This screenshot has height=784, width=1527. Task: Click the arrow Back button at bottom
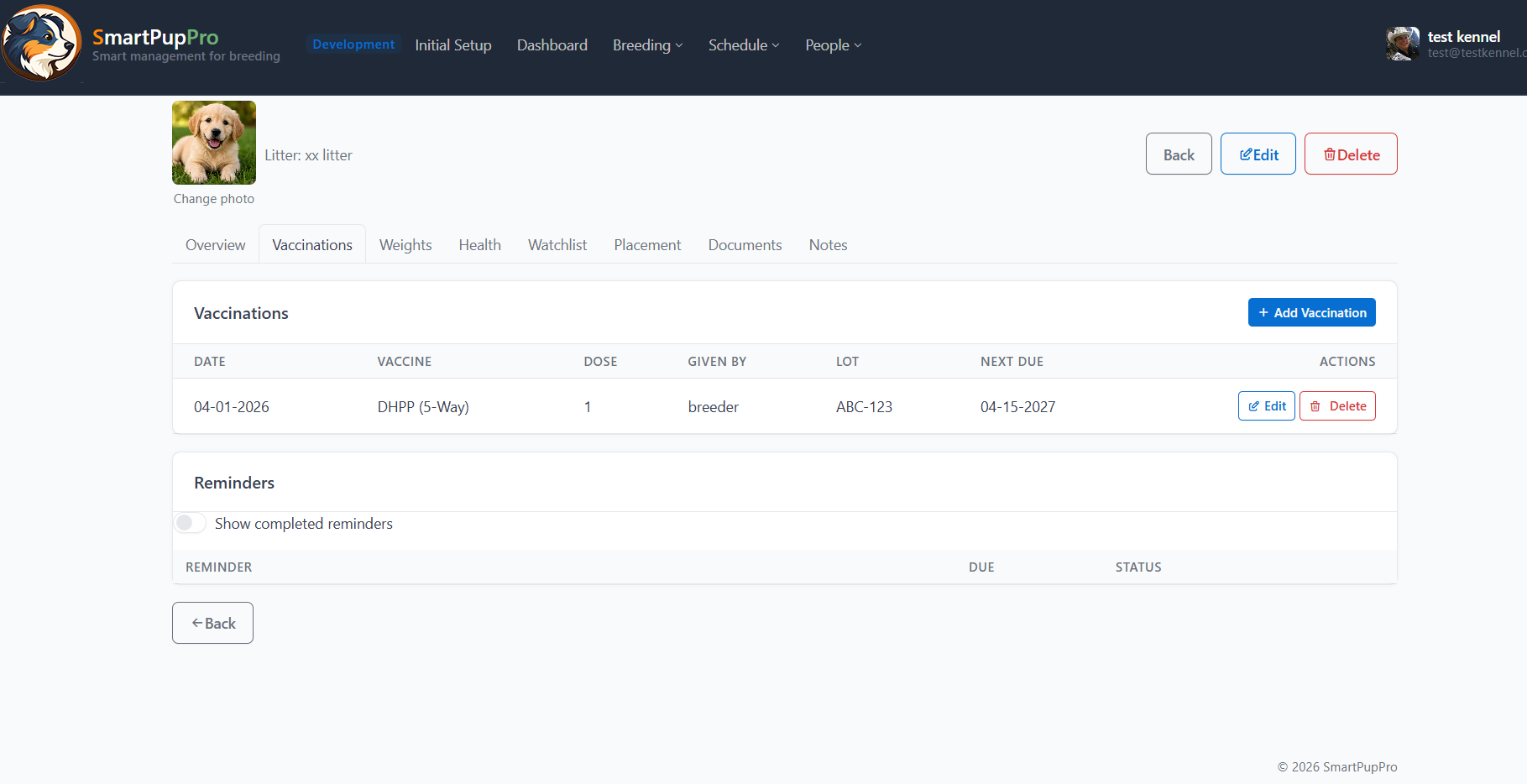click(x=212, y=623)
